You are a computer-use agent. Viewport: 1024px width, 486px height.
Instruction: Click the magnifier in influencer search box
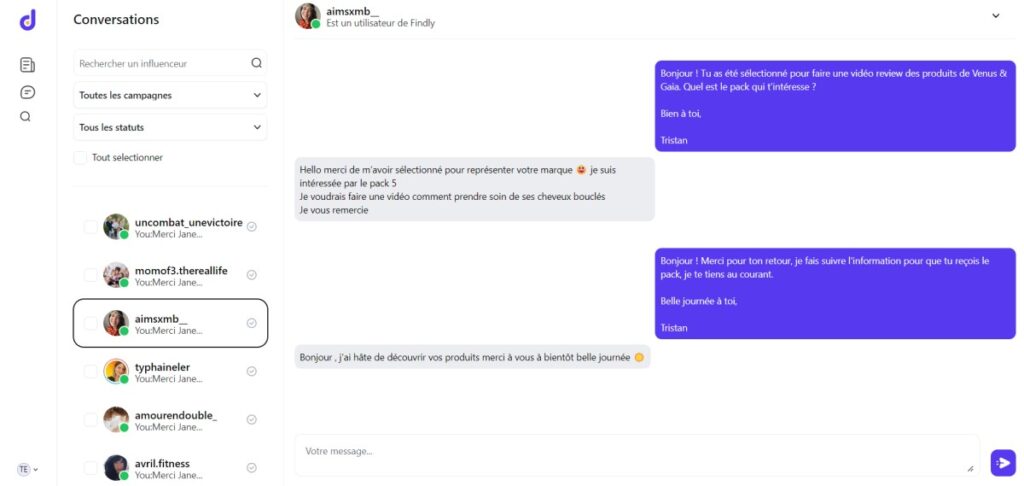click(x=256, y=63)
